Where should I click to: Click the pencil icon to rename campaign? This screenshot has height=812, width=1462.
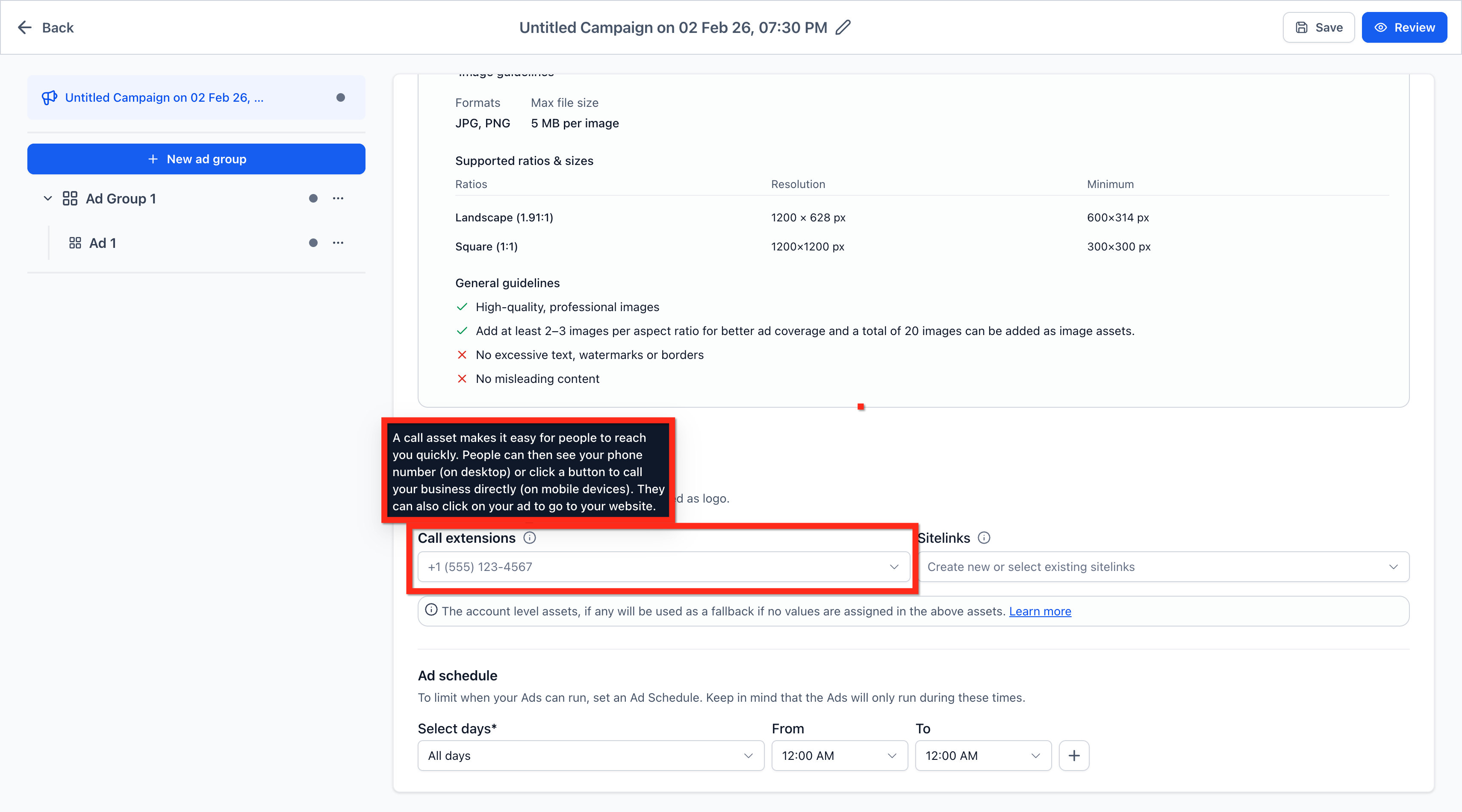pyautogui.click(x=843, y=27)
